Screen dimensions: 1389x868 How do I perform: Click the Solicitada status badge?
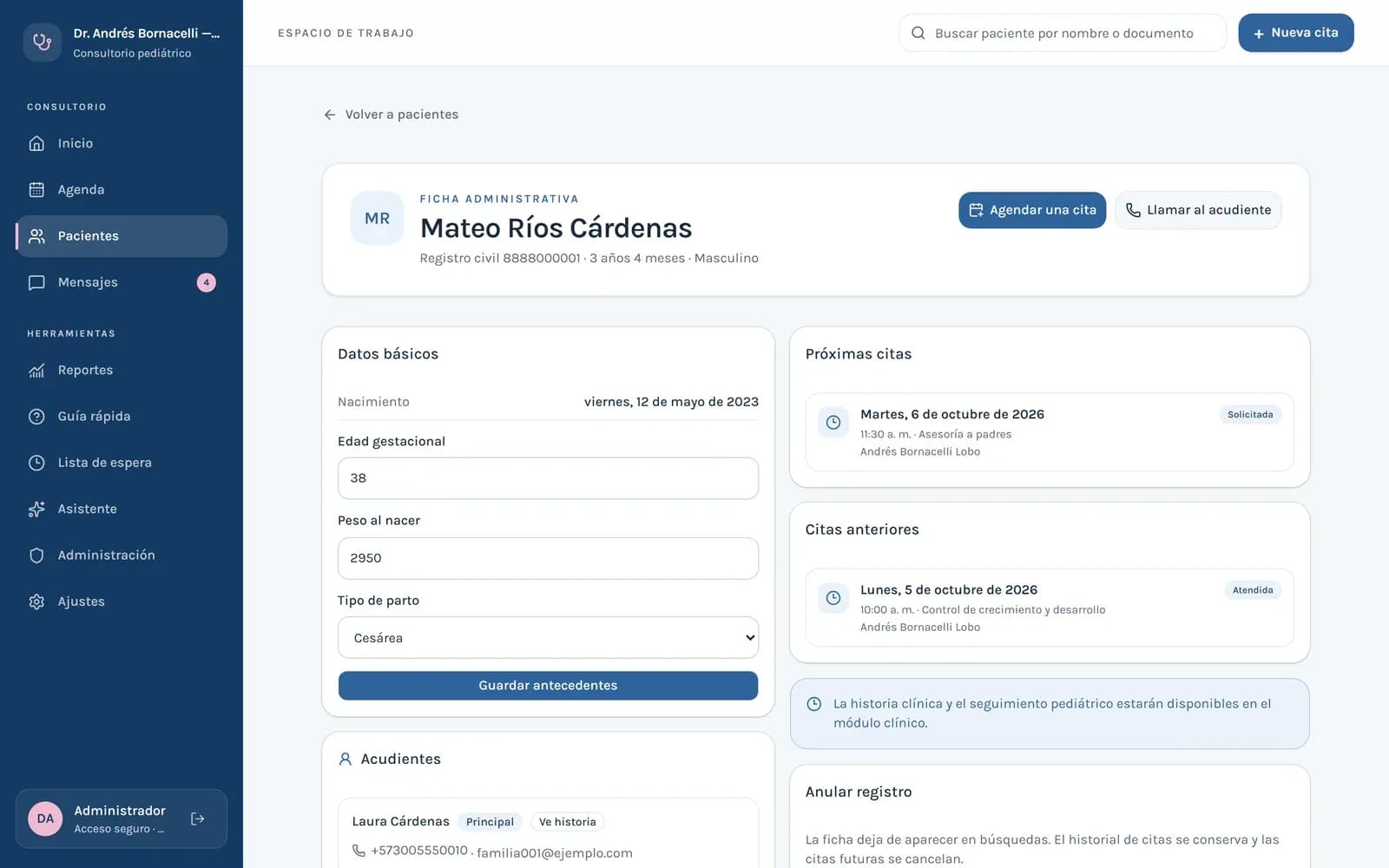click(x=1250, y=415)
